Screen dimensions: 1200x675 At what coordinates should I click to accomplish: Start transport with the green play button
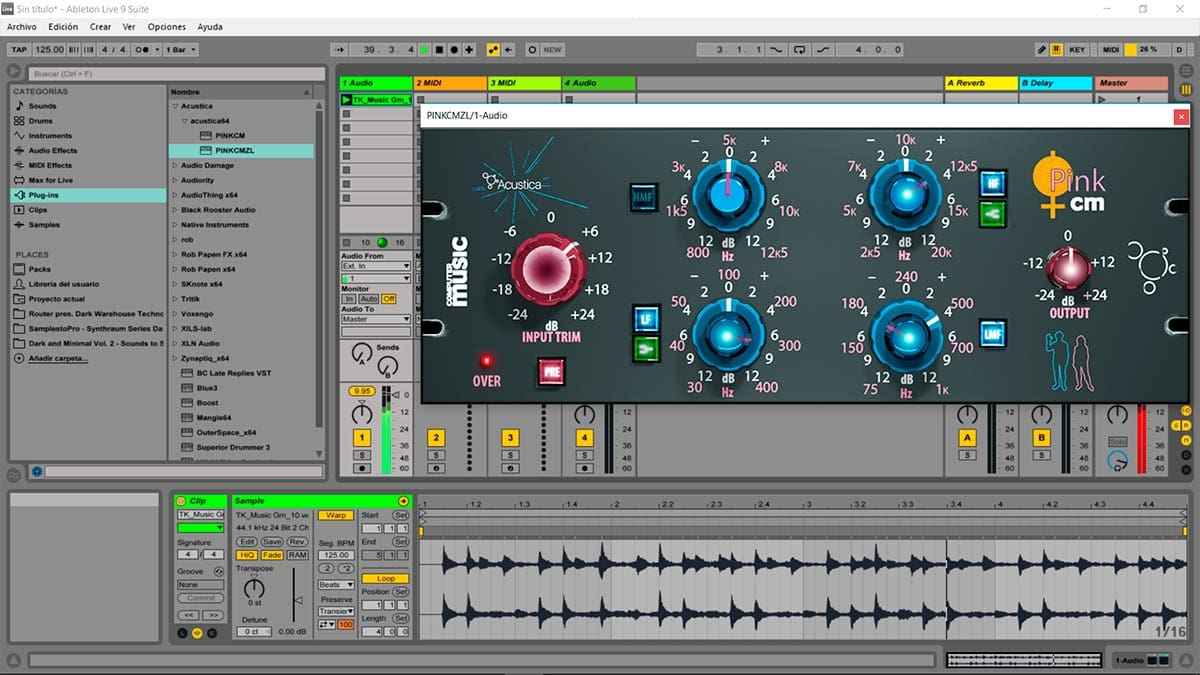424,49
